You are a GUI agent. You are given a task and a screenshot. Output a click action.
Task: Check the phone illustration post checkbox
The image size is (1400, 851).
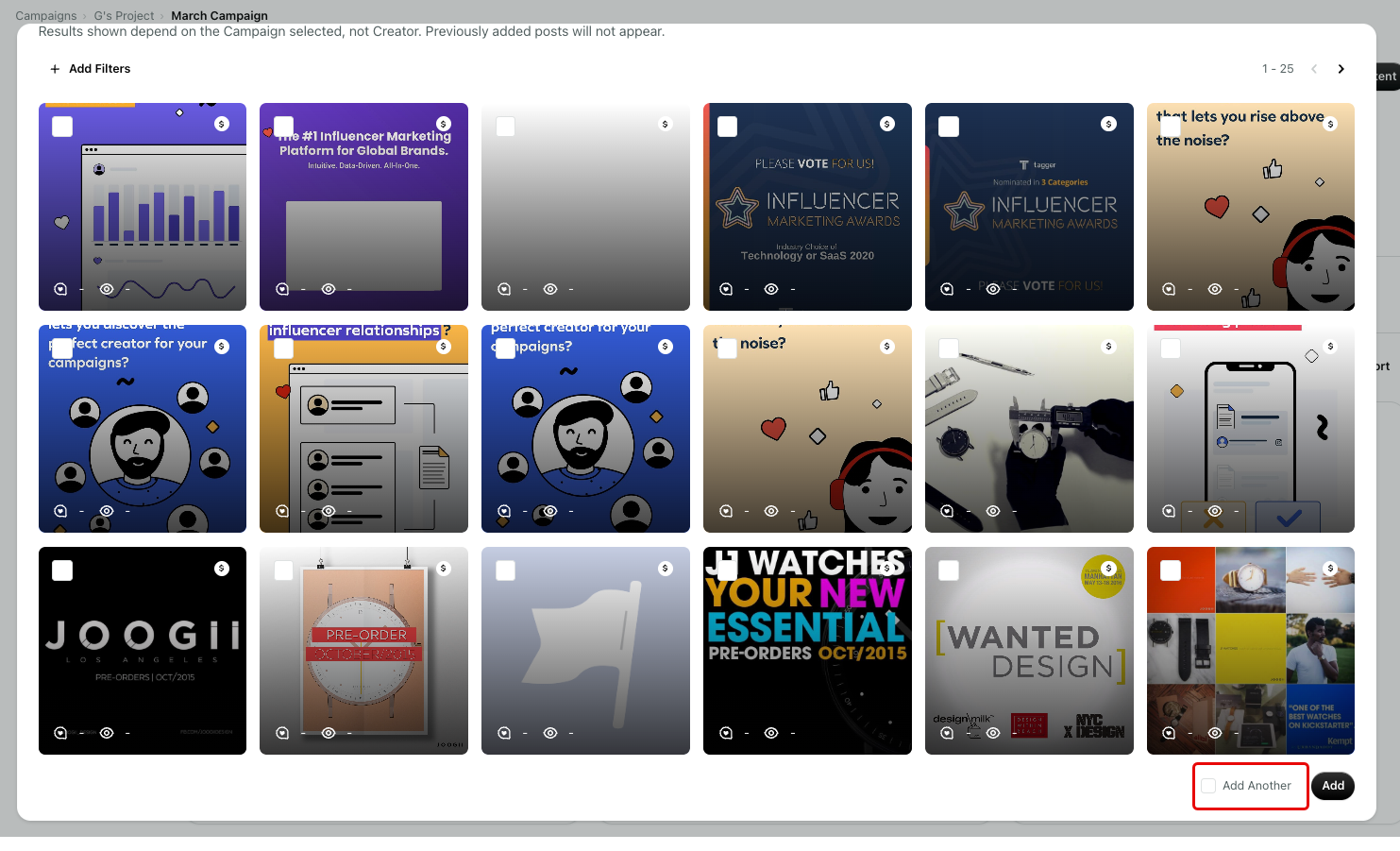[x=1171, y=349]
